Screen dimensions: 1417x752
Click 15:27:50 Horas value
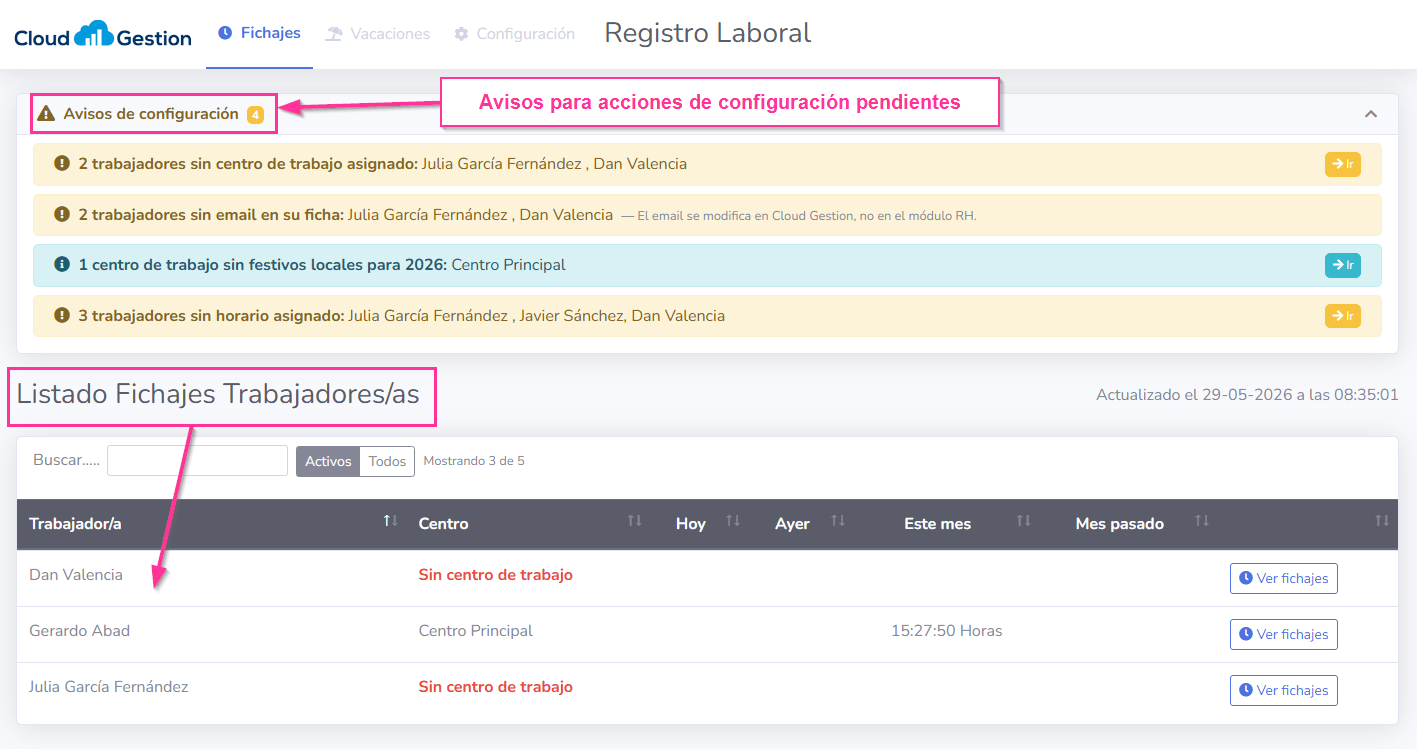[946, 631]
